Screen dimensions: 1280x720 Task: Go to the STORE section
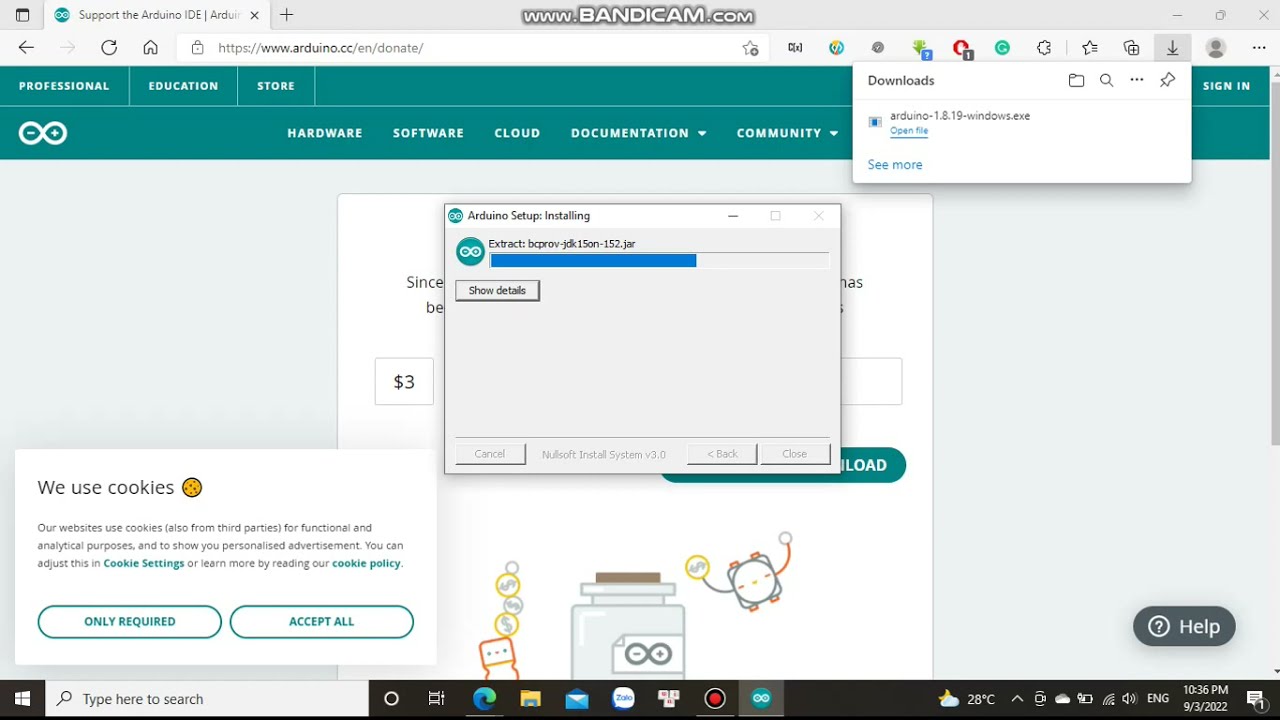pyautogui.click(x=276, y=86)
